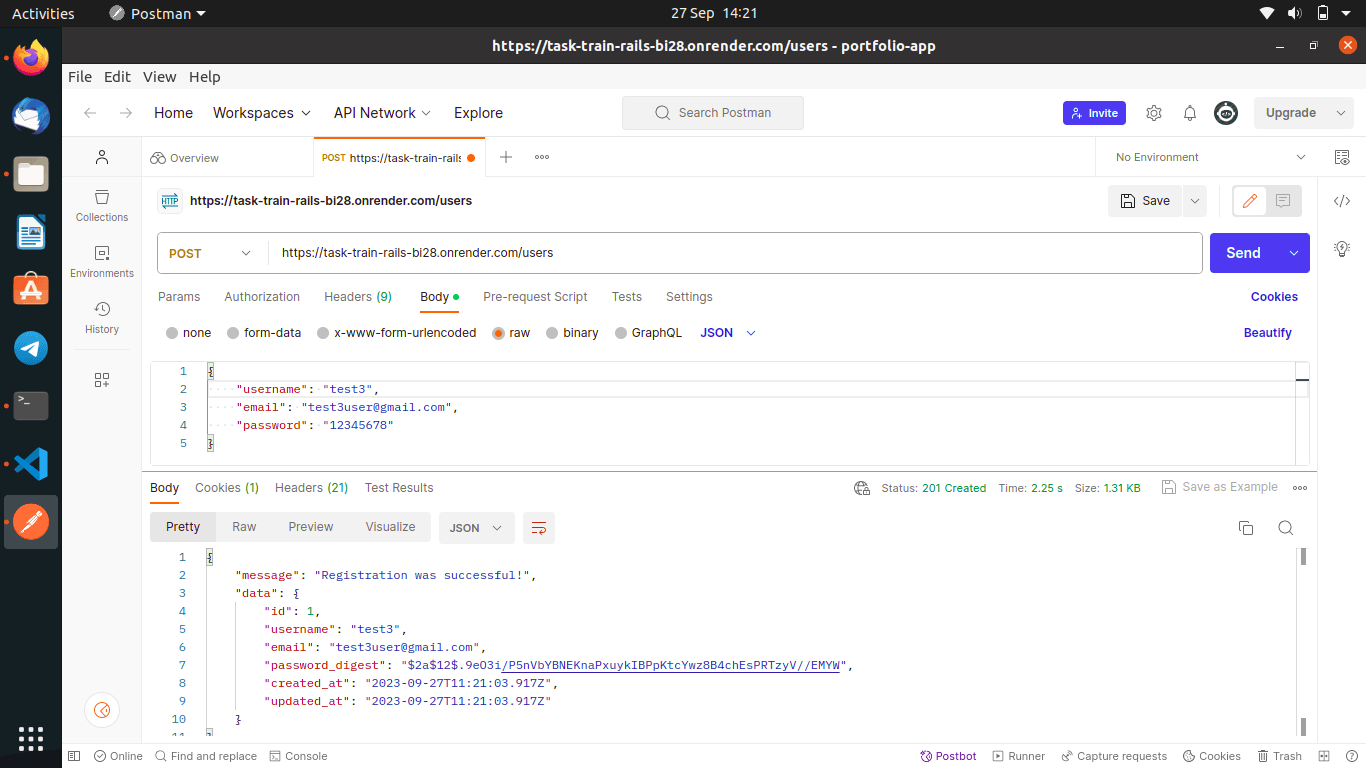Open the JSON body format dropdown

[728, 333]
